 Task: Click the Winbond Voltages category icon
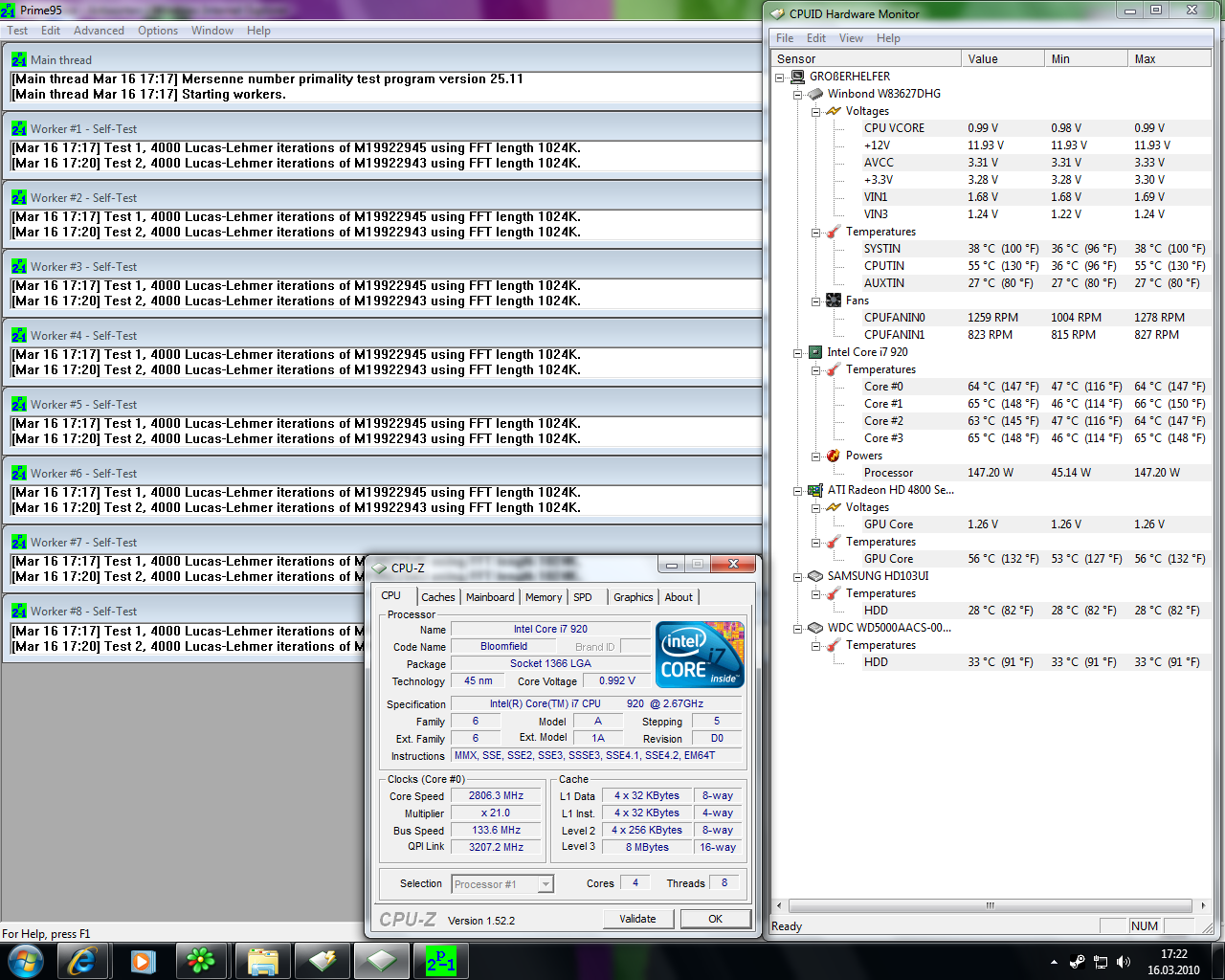click(x=834, y=111)
